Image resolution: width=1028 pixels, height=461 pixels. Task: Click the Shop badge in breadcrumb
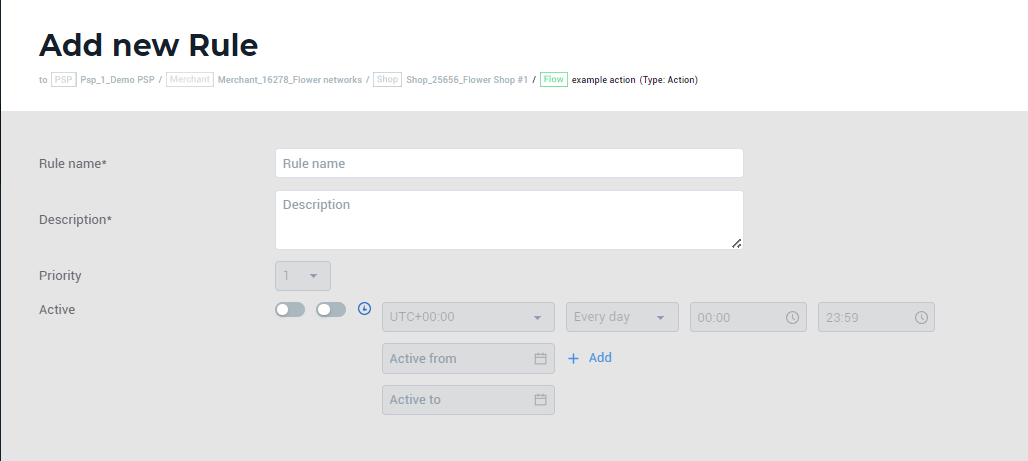(x=387, y=80)
